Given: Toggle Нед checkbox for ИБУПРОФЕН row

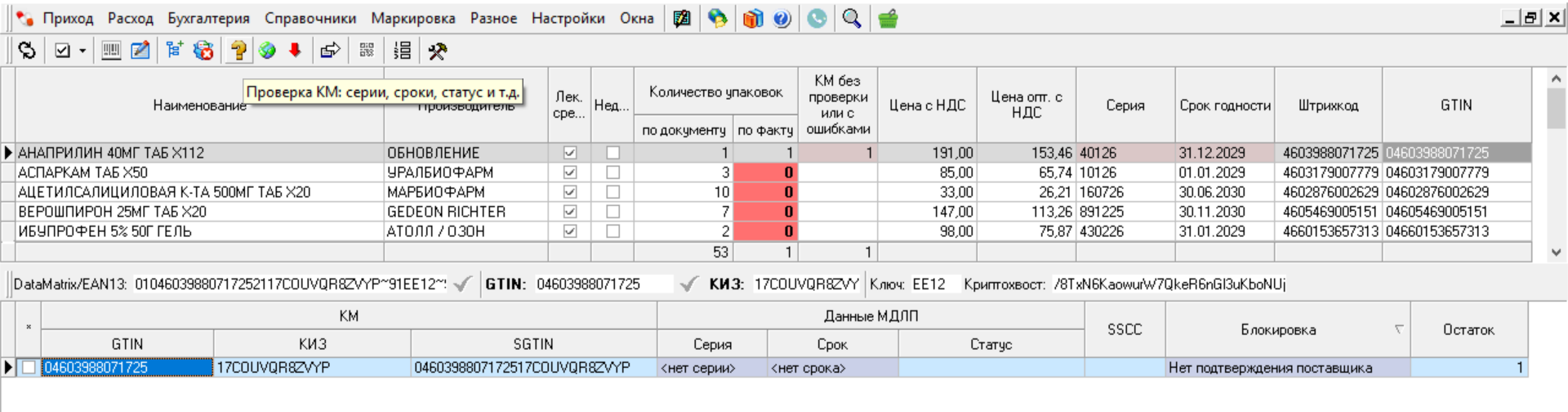Looking at the screenshot, I should click(613, 231).
